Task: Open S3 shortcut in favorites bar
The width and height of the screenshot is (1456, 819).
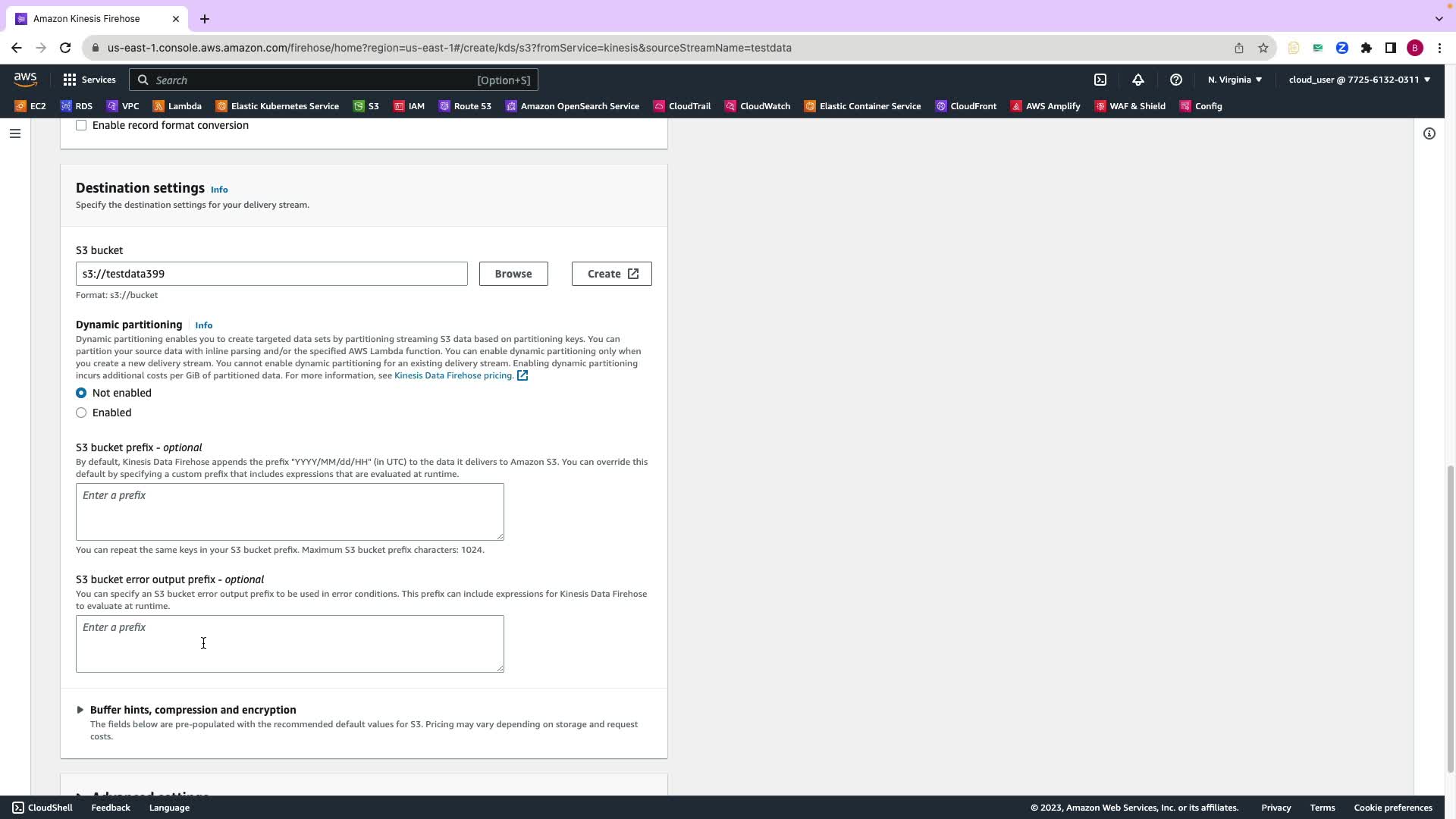Action: (x=366, y=106)
